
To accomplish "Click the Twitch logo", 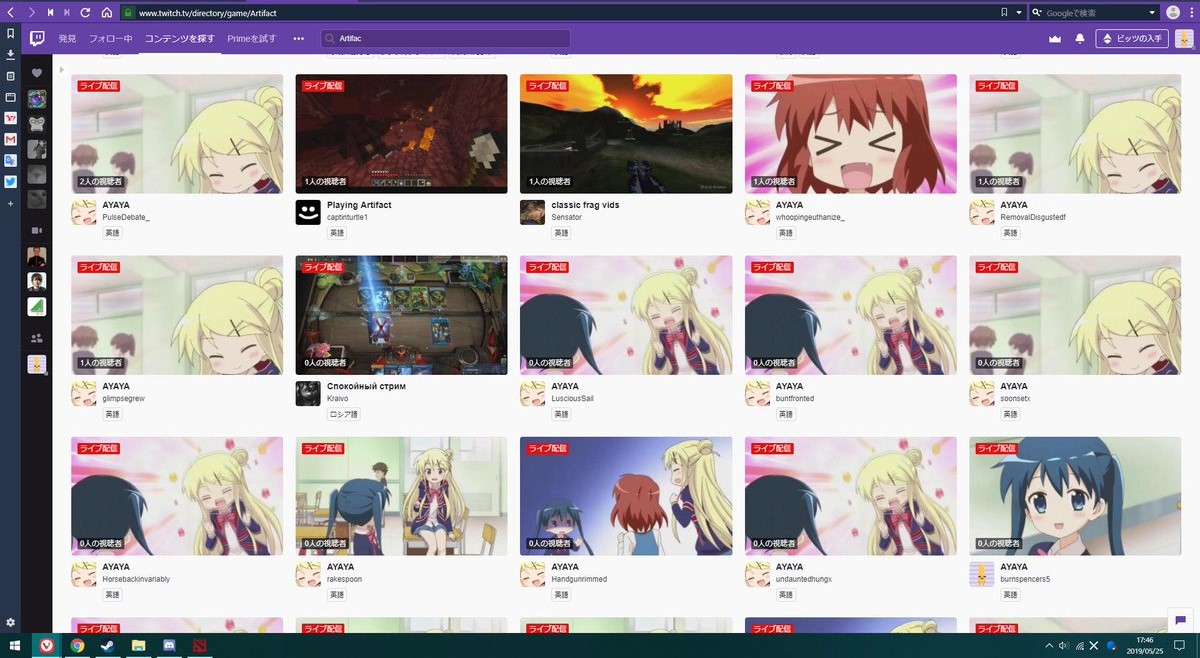I will click(37, 39).
